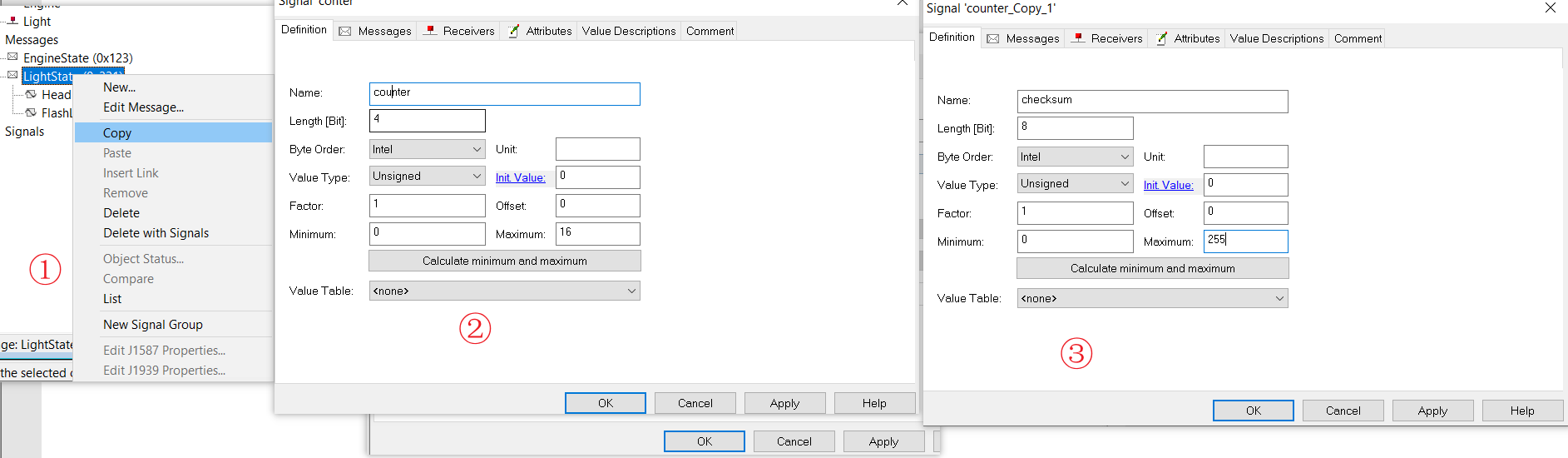Viewport: 1568px width, 458px height.
Task: Click the EngineState message envelope icon
Action: tap(12, 57)
